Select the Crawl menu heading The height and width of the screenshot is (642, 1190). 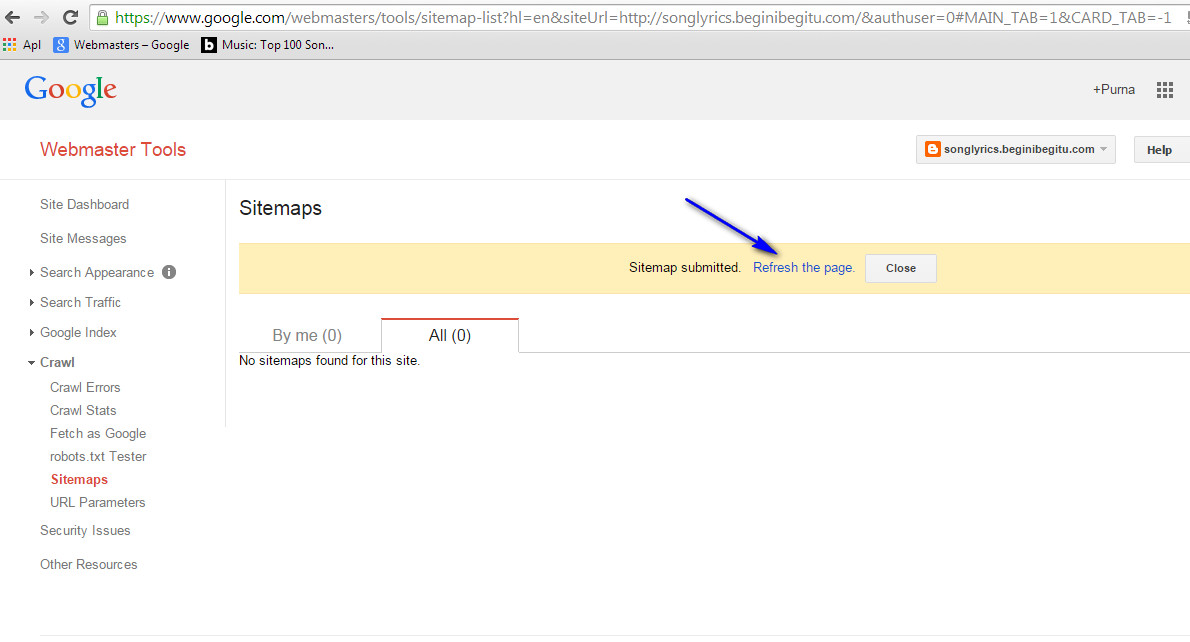57,363
